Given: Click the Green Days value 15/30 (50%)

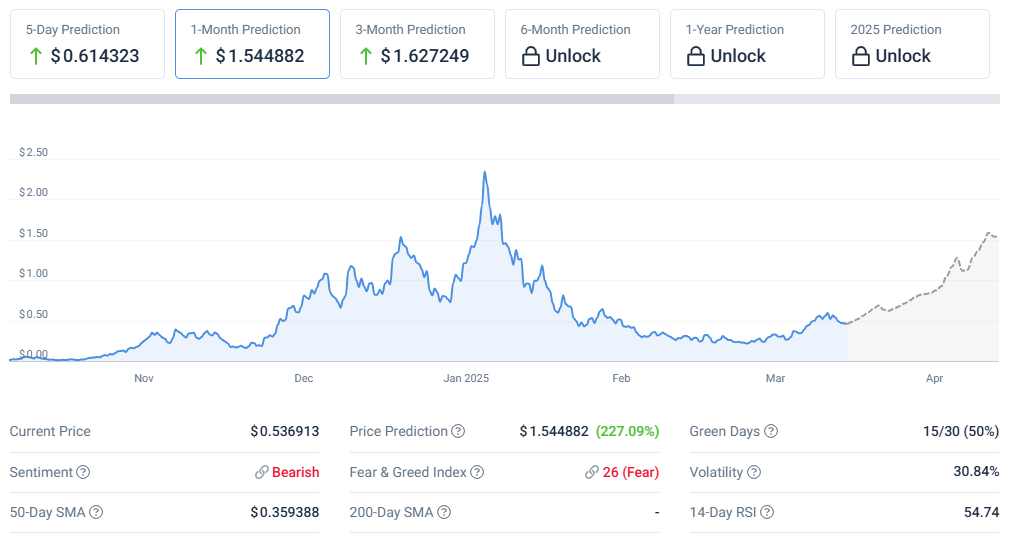Looking at the screenshot, I should 961,431.
